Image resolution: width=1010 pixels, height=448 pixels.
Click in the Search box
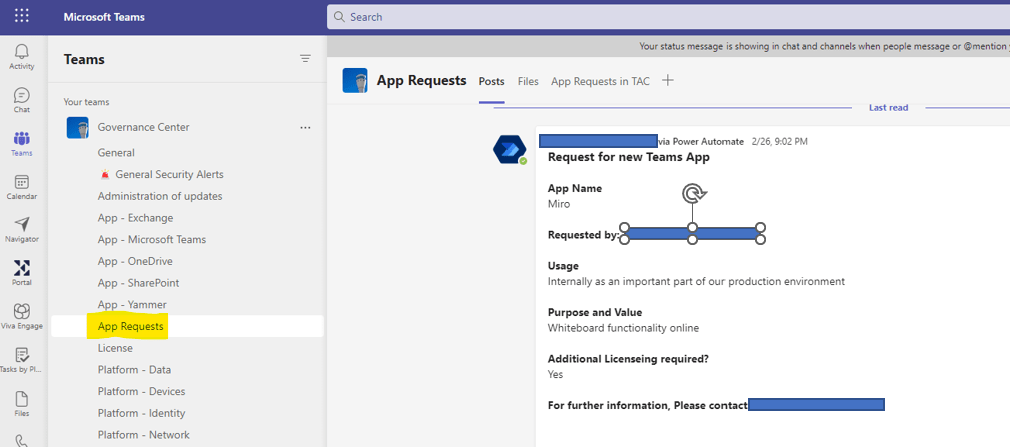click(660, 17)
